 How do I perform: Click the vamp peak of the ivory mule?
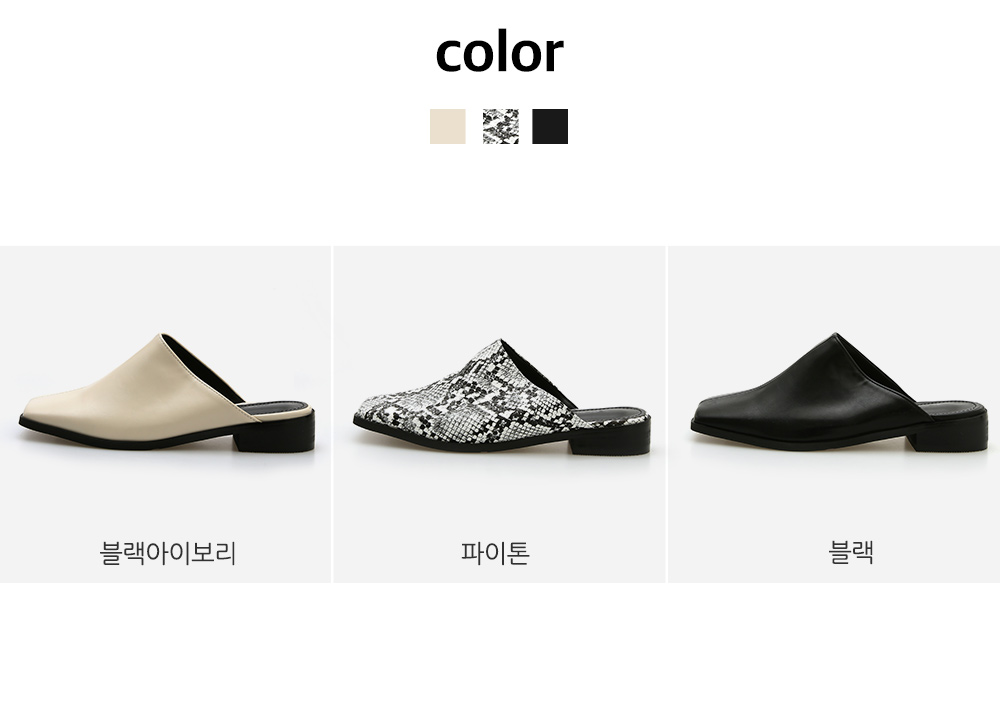(x=161, y=338)
